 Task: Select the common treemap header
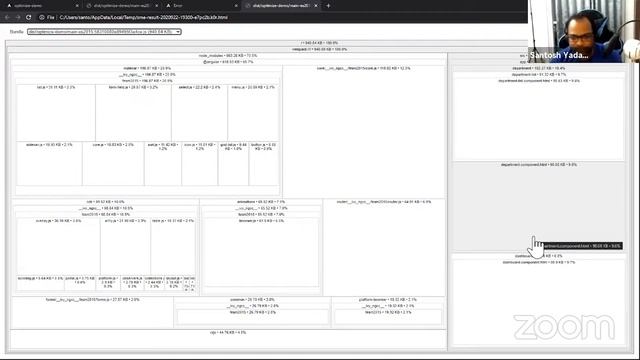pyautogui.click(x=252, y=300)
